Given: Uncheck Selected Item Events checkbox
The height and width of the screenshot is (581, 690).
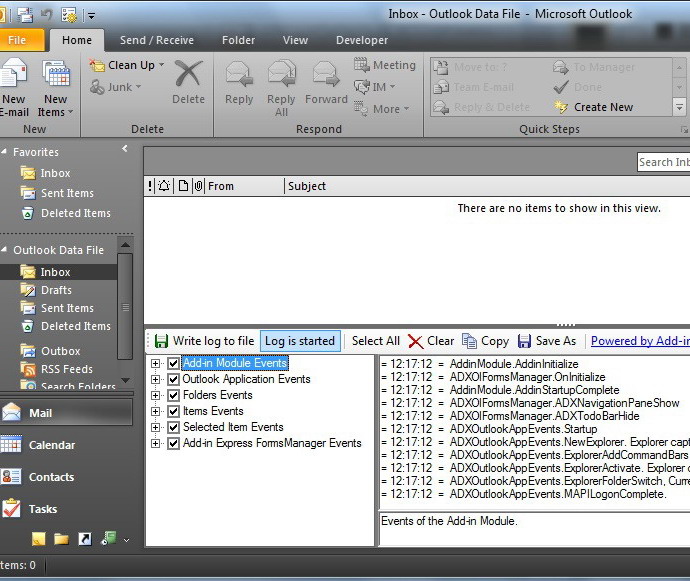Looking at the screenshot, I should [173, 427].
